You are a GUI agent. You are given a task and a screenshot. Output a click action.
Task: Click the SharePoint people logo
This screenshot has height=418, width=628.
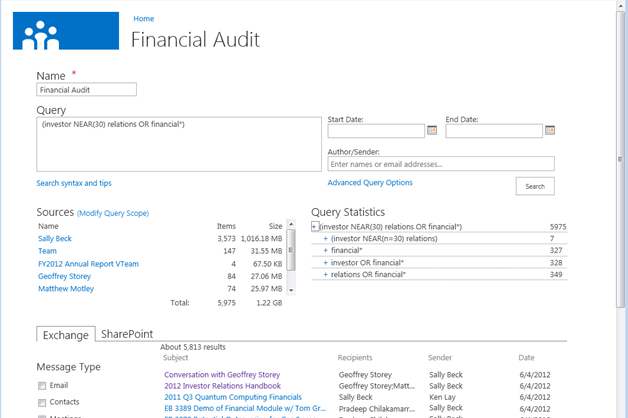pyautogui.click(x=42, y=32)
